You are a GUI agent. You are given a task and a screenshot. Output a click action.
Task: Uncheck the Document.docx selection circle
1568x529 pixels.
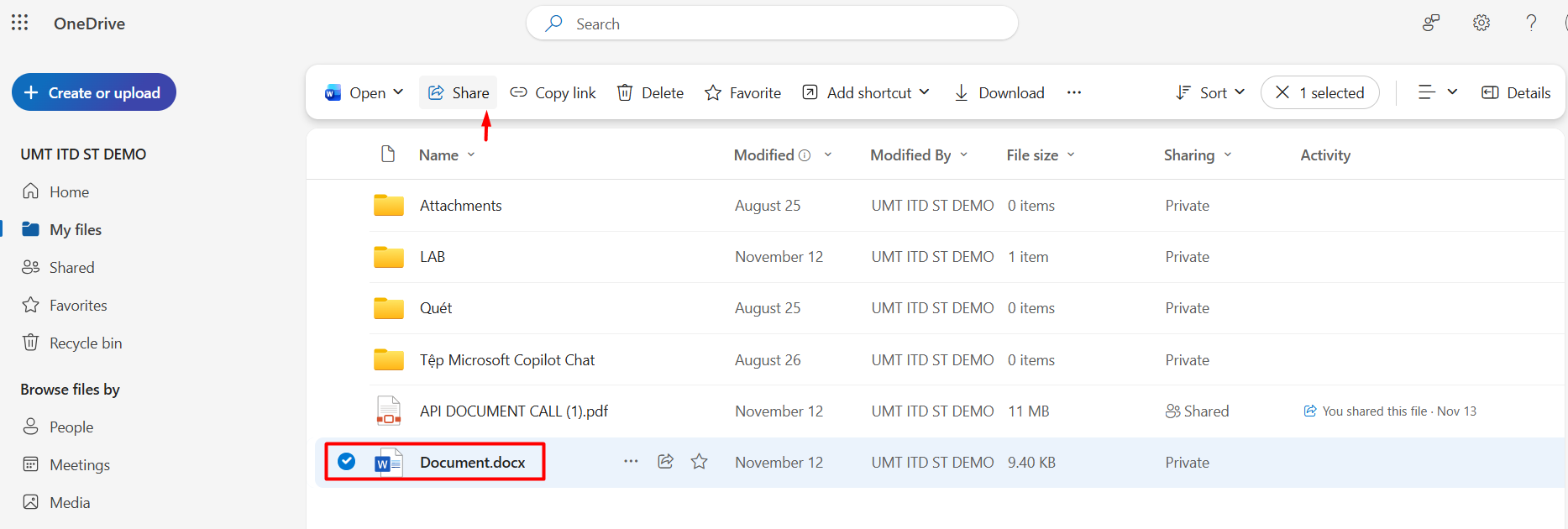click(x=346, y=462)
